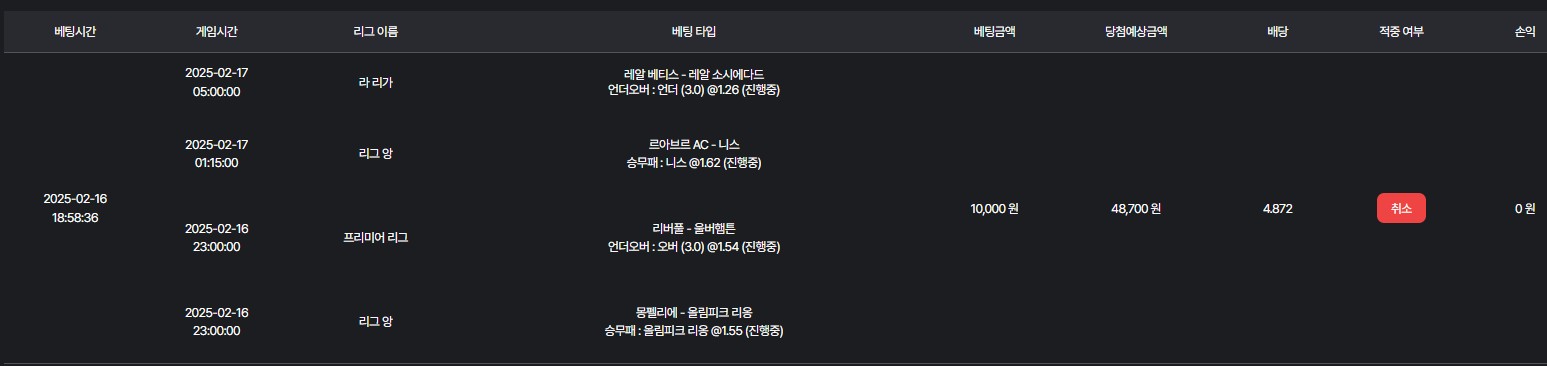Click the 베팅 타입 column header
The image size is (1547, 366).
point(693,32)
